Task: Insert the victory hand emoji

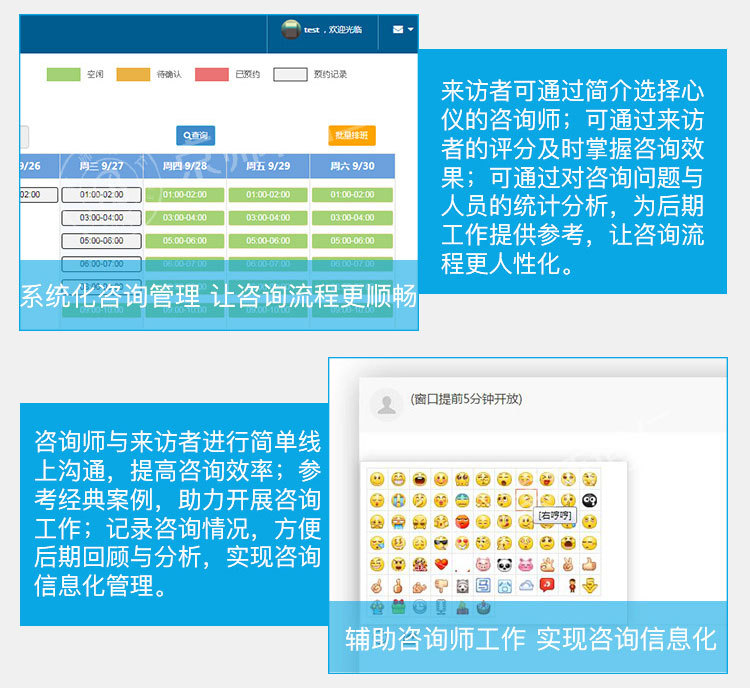Action: (x=568, y=565)
